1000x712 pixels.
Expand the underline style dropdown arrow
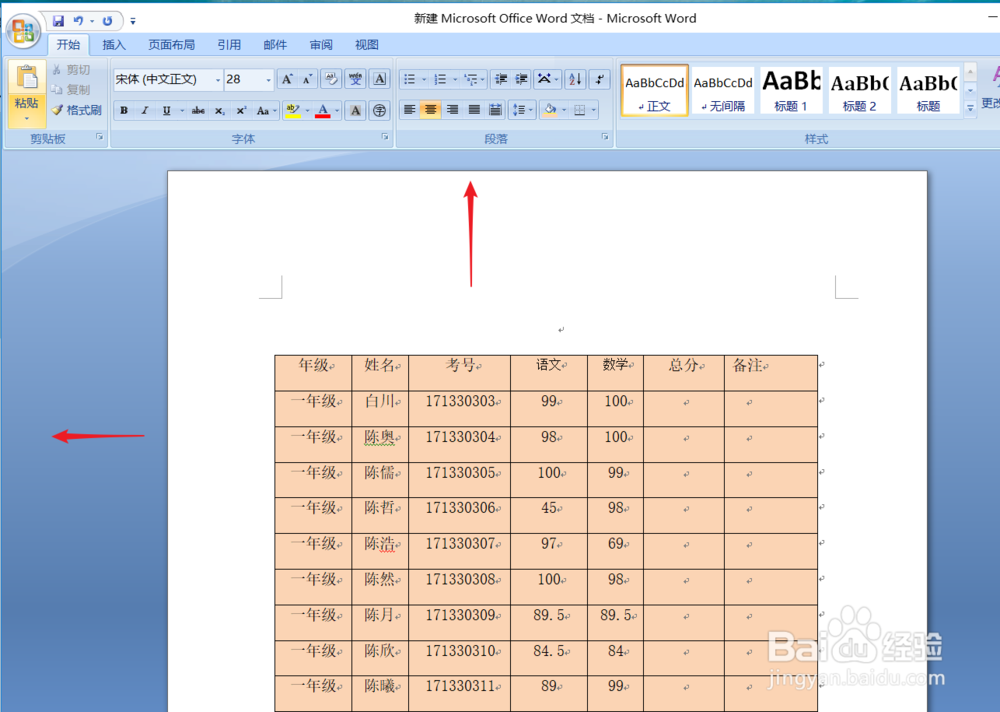click(182, 110)
